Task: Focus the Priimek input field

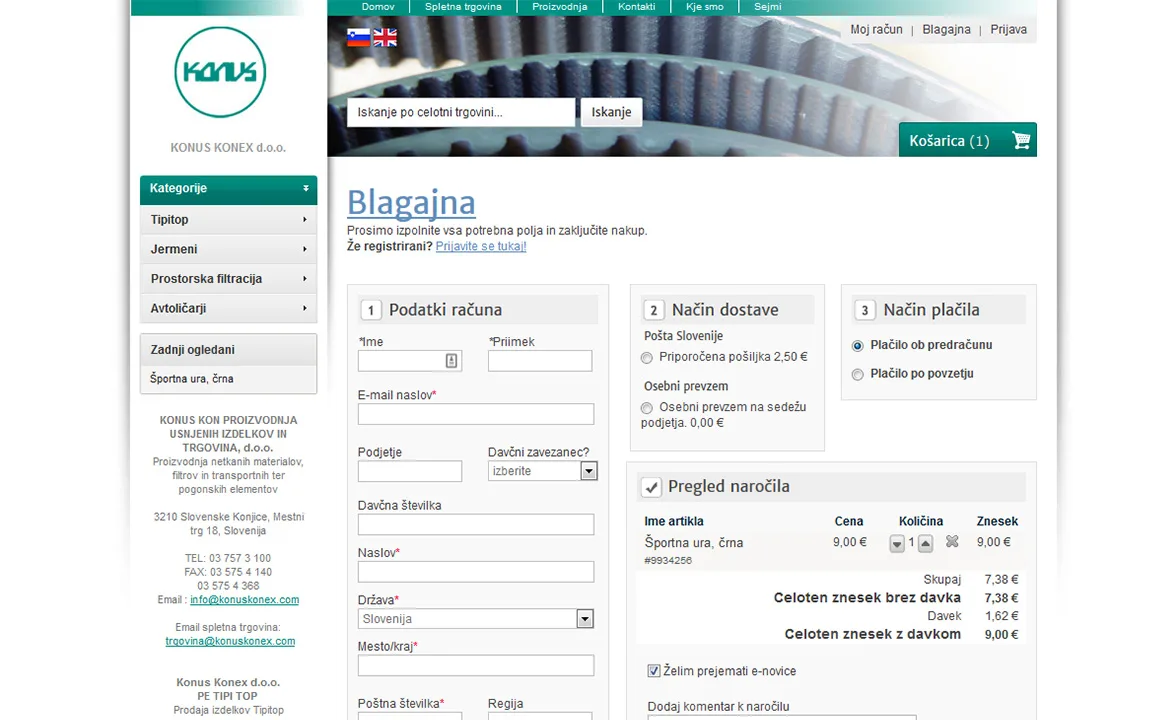Action: [x=540, y=361]
